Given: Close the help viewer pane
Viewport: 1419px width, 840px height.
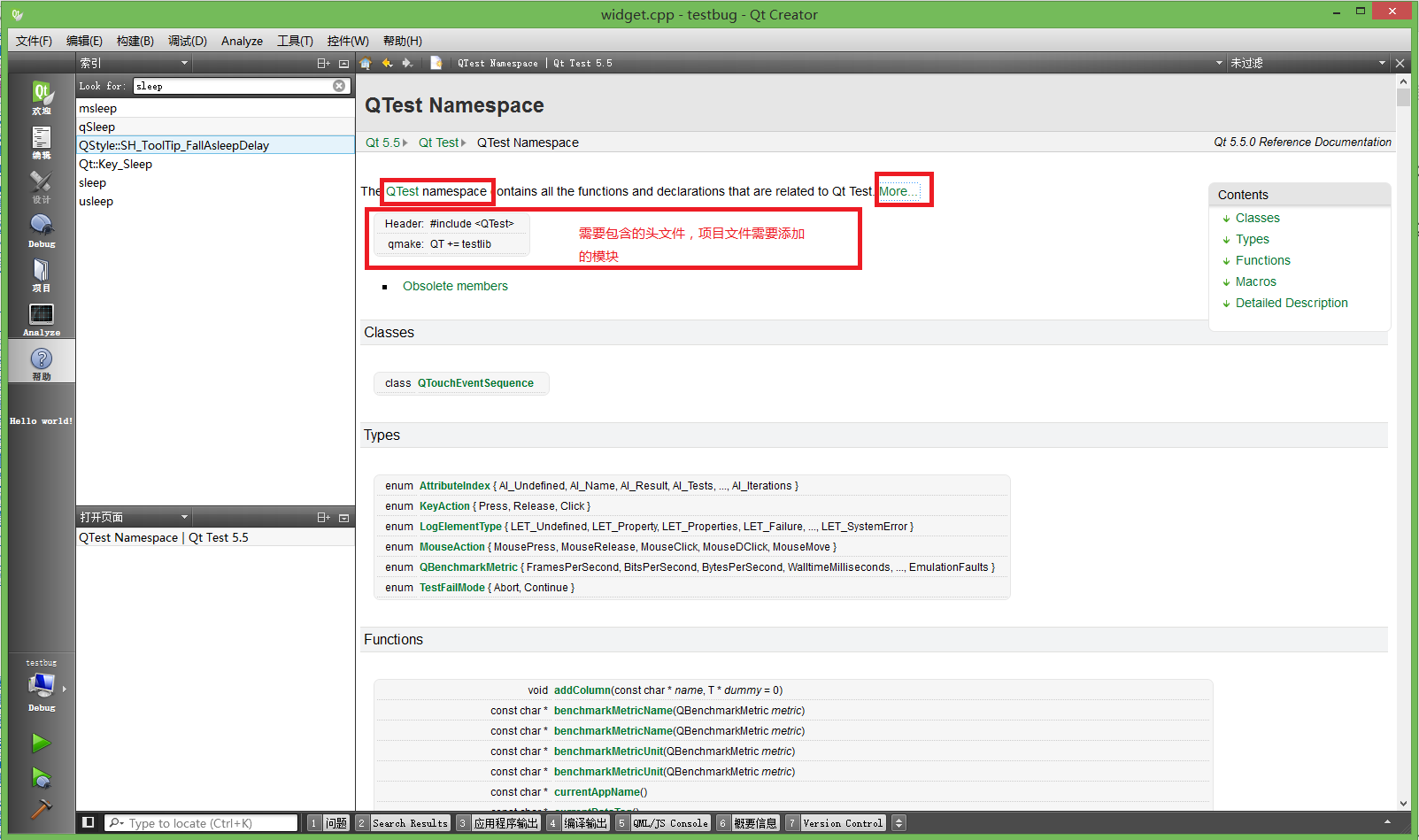Looking at the screenshot, I should [x=1400, y=63].
